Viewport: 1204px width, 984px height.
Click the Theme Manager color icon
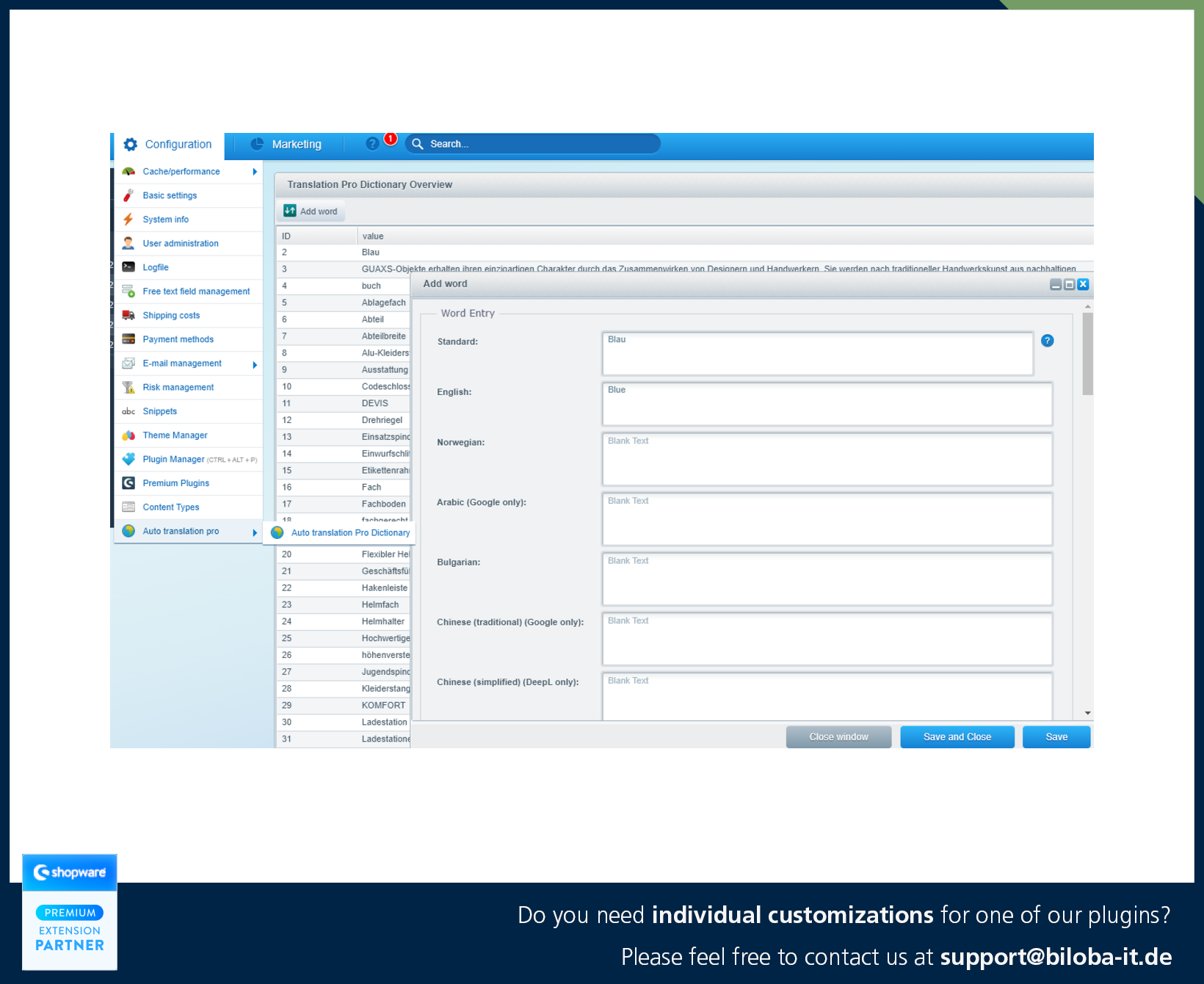click(128, 435)
